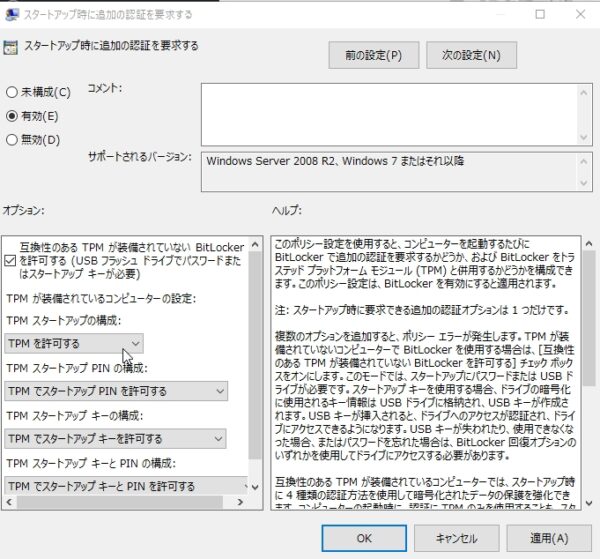Screen dimensions: 600x559
Task: Select the 有効(E) radio button
Action: click(x=11, y=116)
